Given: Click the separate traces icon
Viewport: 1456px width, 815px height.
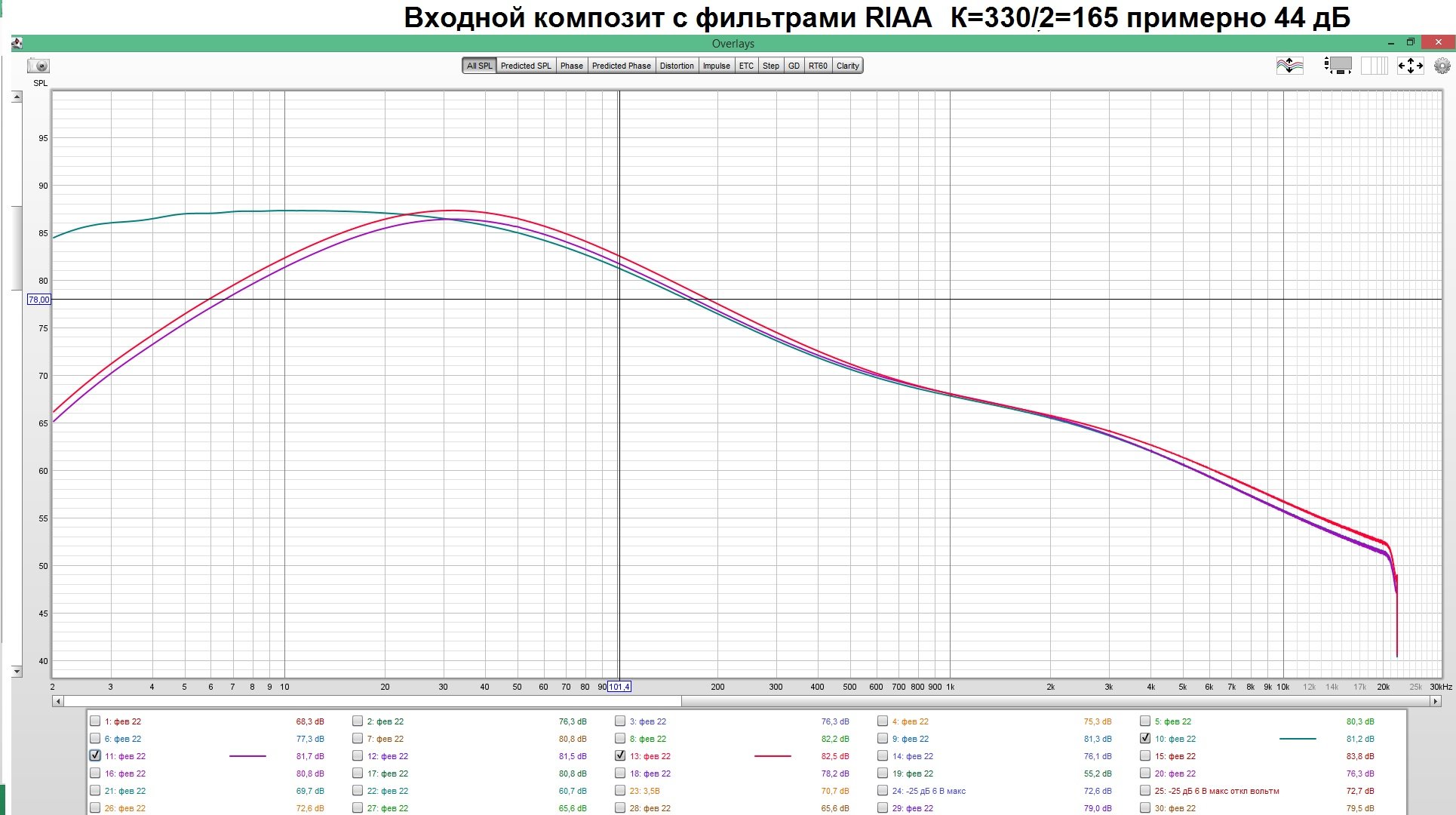Looking at the screenshot, I should [1289, 66].
